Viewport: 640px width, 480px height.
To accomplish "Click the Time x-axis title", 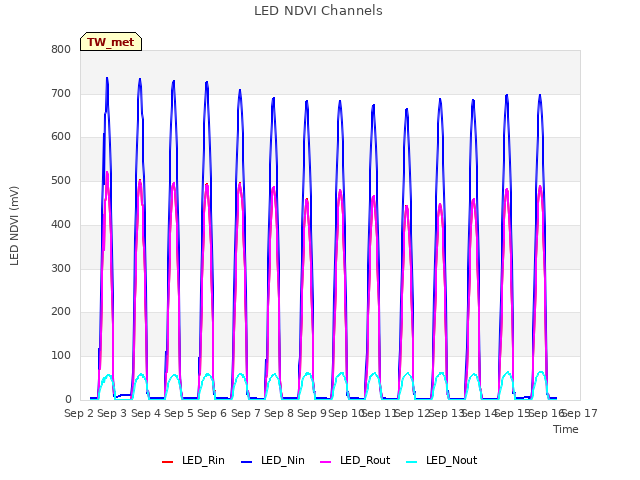I will (x=566, y=429).
